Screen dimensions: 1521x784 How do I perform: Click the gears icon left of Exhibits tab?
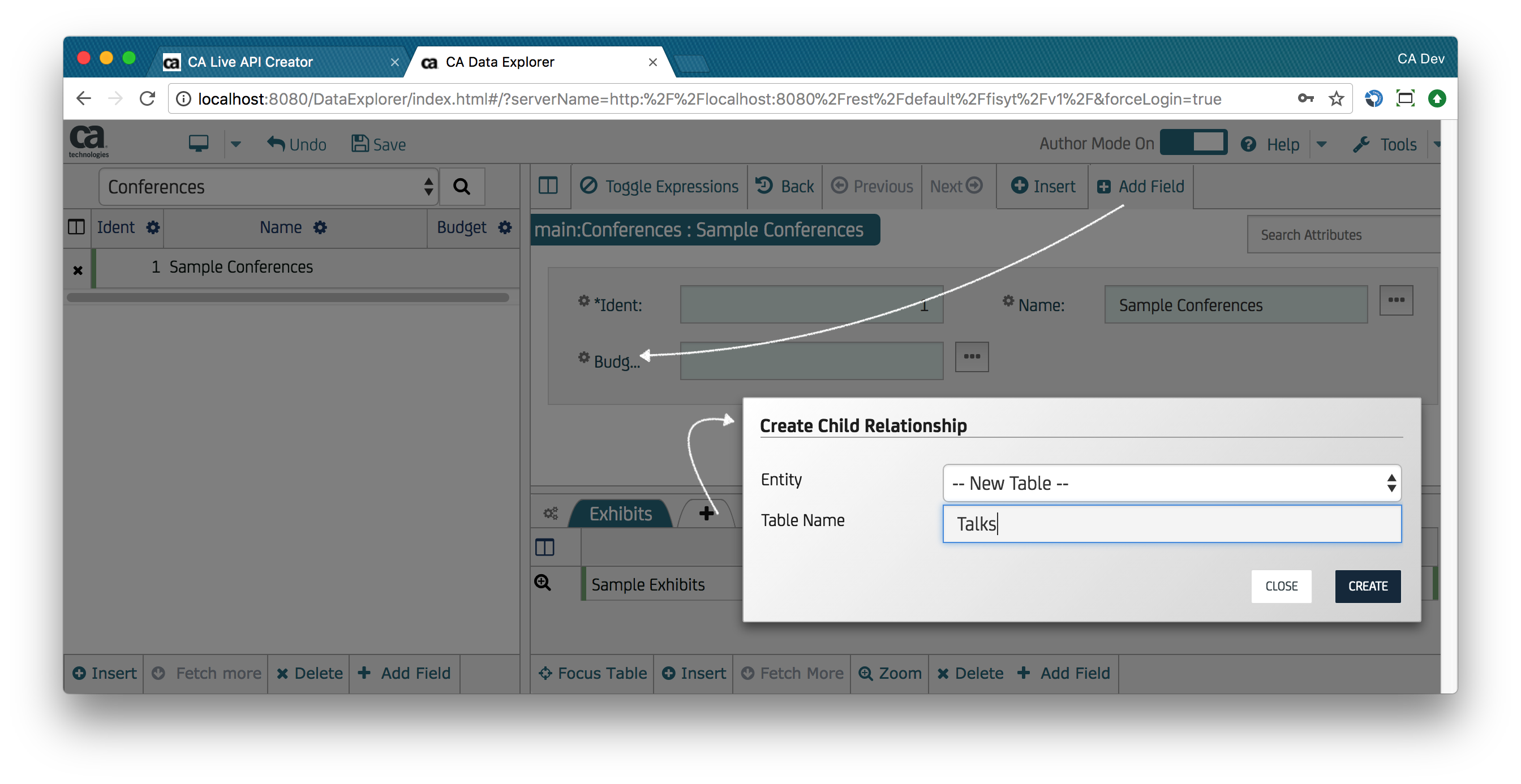point(551,513)
